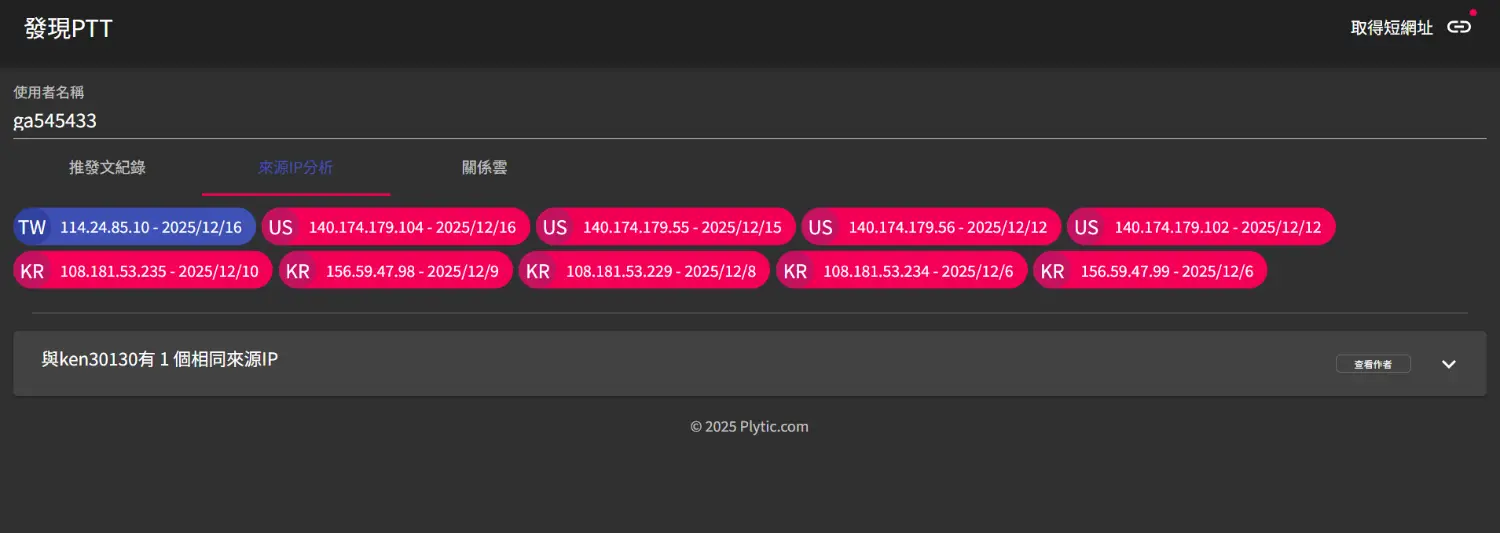Click the KR badge on 156.59.47.98 chip
Image resolution: width=1500 pixels, height=533 pixels.
(x=298, y=271)
